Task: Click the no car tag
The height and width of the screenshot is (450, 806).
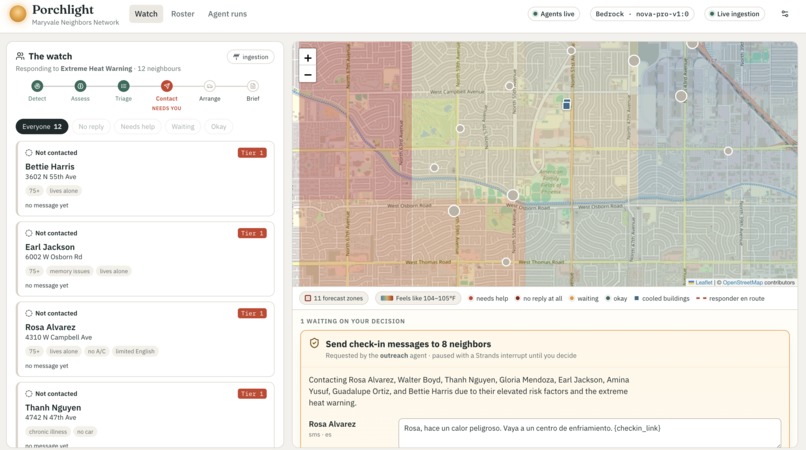Action: pyautogui.click(x=85, y=431)
